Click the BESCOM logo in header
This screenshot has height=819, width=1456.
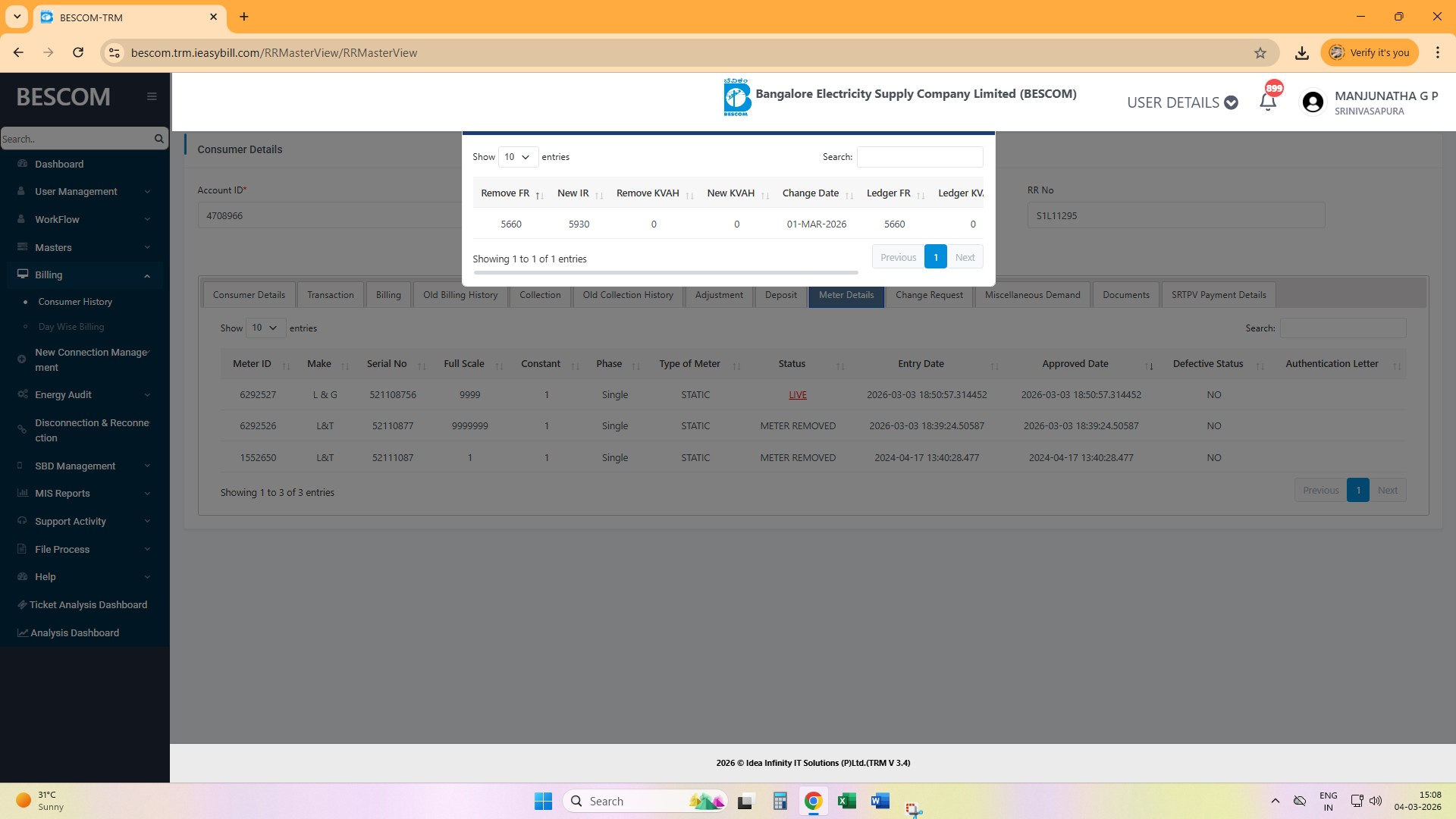[736, 97]
